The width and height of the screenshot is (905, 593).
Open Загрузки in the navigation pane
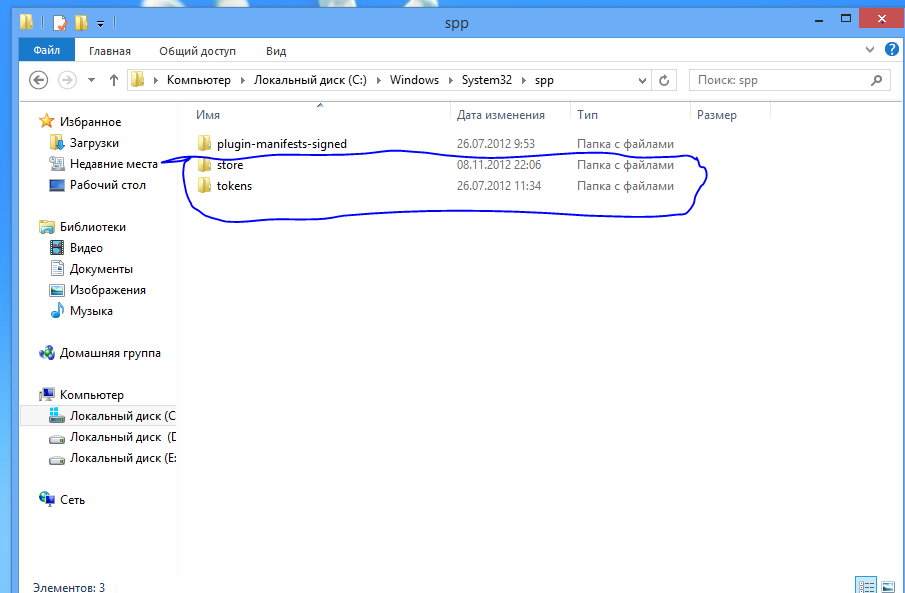[94, 143]
